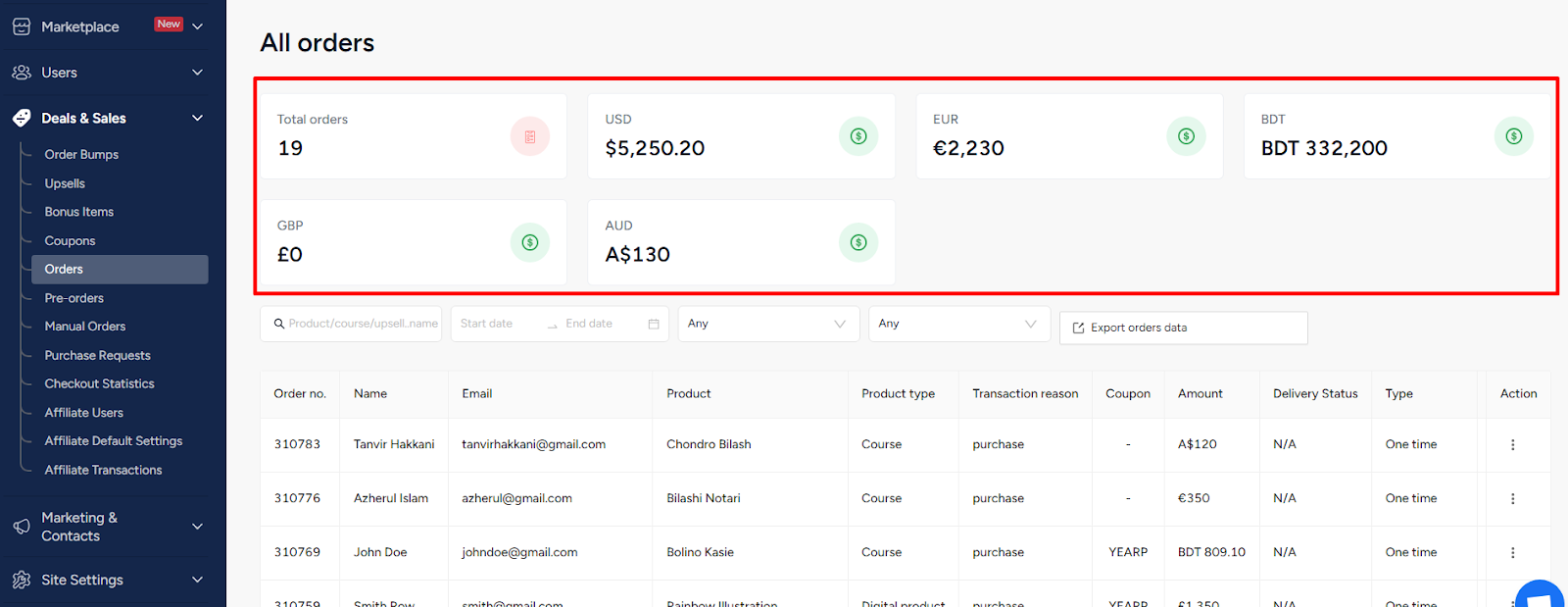1568x607 pixels.
Task: Expand Marketing & Contacts chevron
Action: point(198,527)
